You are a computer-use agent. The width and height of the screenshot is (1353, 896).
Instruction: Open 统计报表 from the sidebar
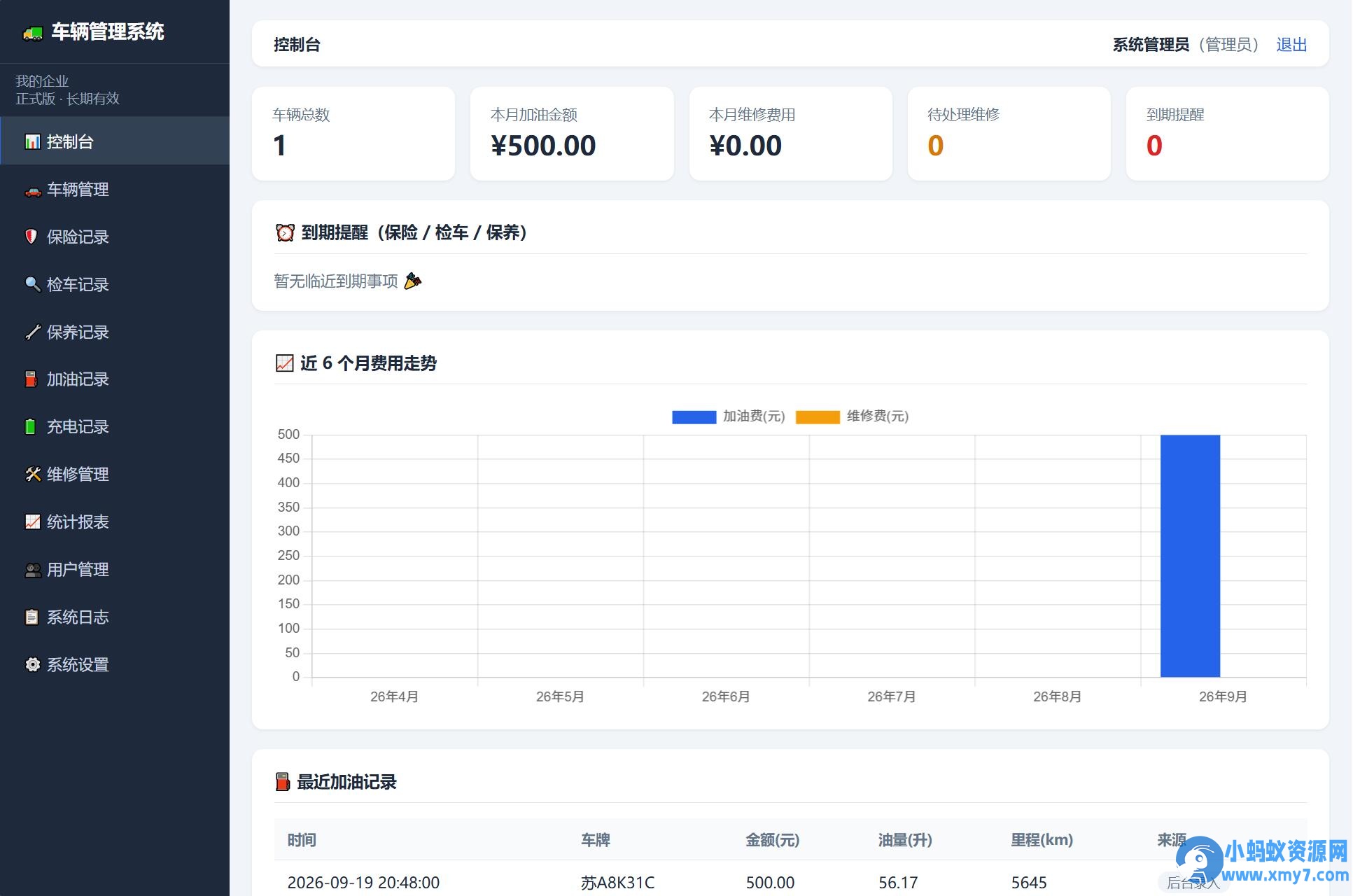pos(115,521)
